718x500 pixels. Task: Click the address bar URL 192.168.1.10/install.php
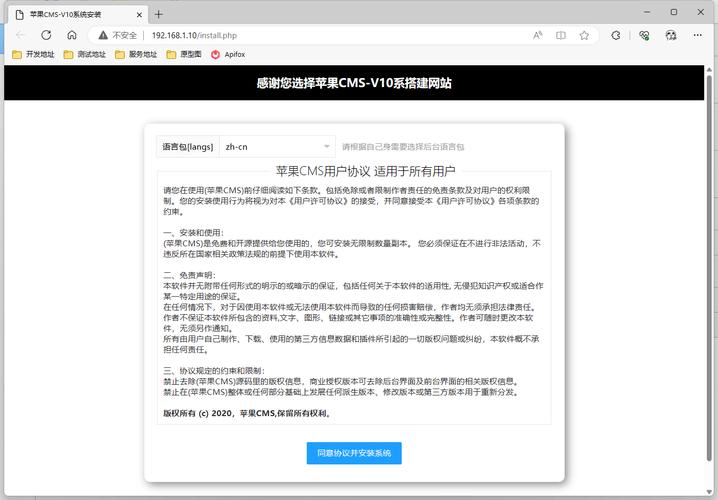pyautogui.click(x=194, y=35)
